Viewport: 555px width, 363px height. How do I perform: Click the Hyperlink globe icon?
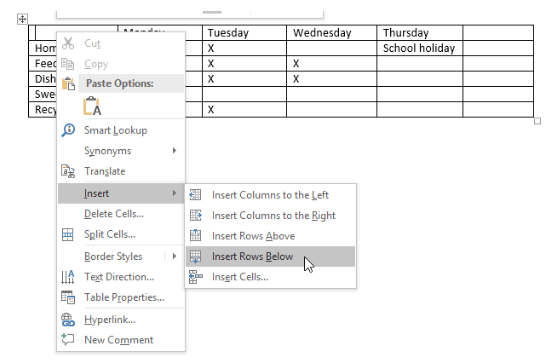click(68, 319)
